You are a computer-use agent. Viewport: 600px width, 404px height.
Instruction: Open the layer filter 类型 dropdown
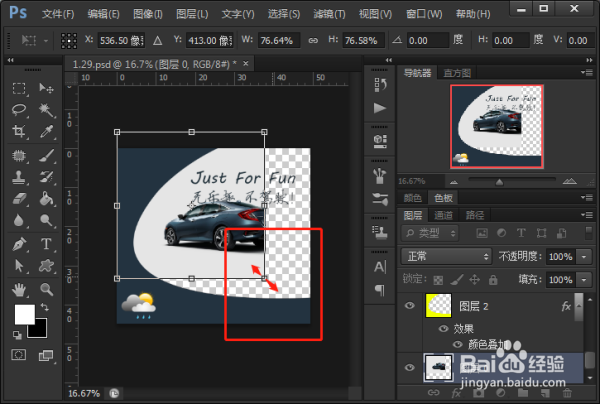tap(429, 233)
